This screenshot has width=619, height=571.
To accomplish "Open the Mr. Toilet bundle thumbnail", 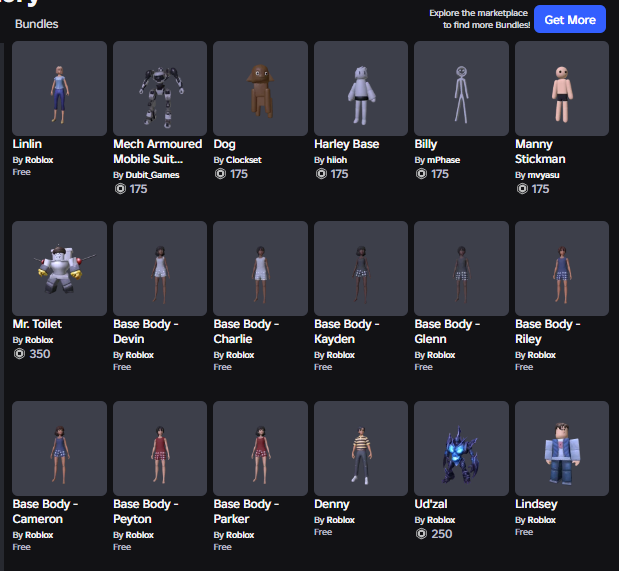I will pyautogui.click(x=60, y=269).
